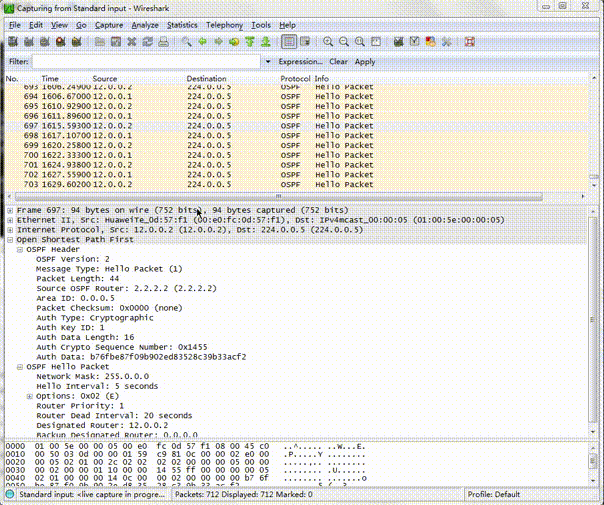Screen dimensions: 604x505
Task: Open a capture file icon
Action: (100, 42)
